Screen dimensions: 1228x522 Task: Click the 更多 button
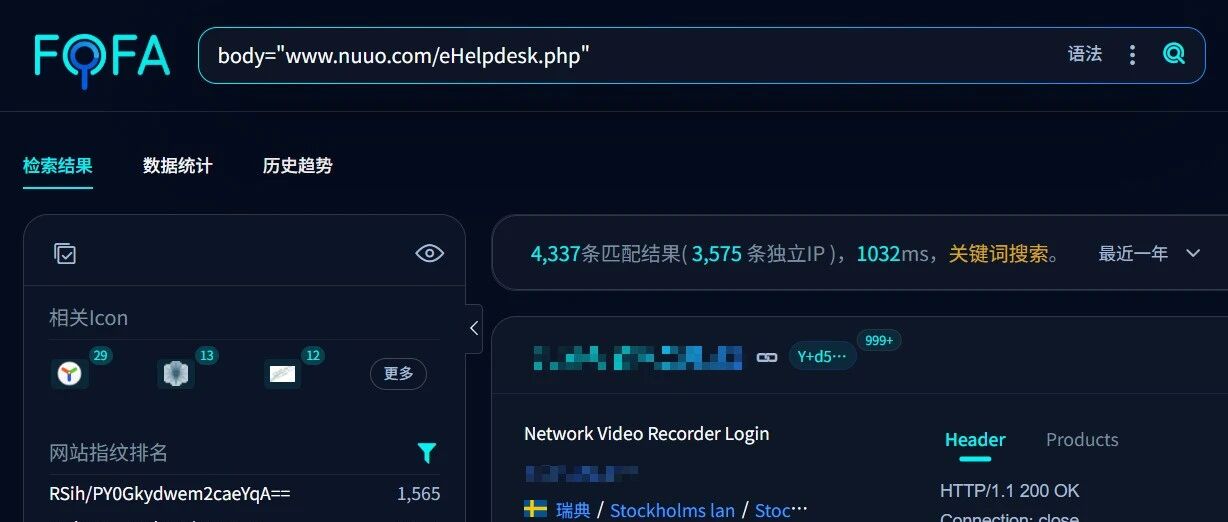[398, 374]
